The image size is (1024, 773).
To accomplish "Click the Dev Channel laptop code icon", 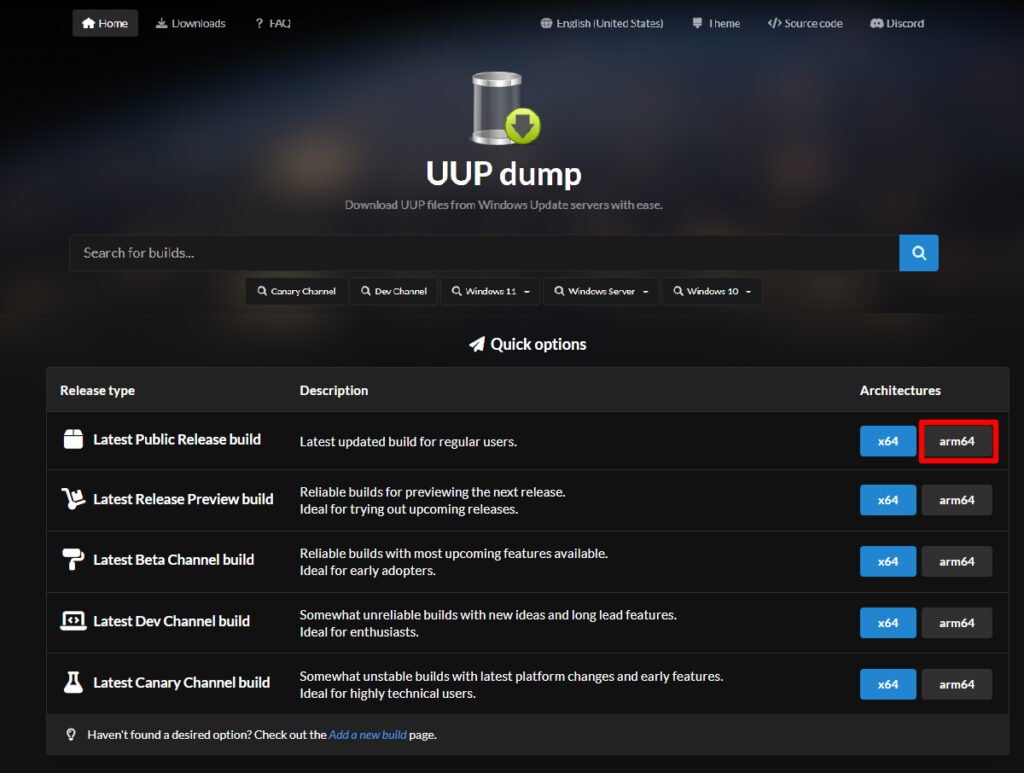I will (73, 621).
